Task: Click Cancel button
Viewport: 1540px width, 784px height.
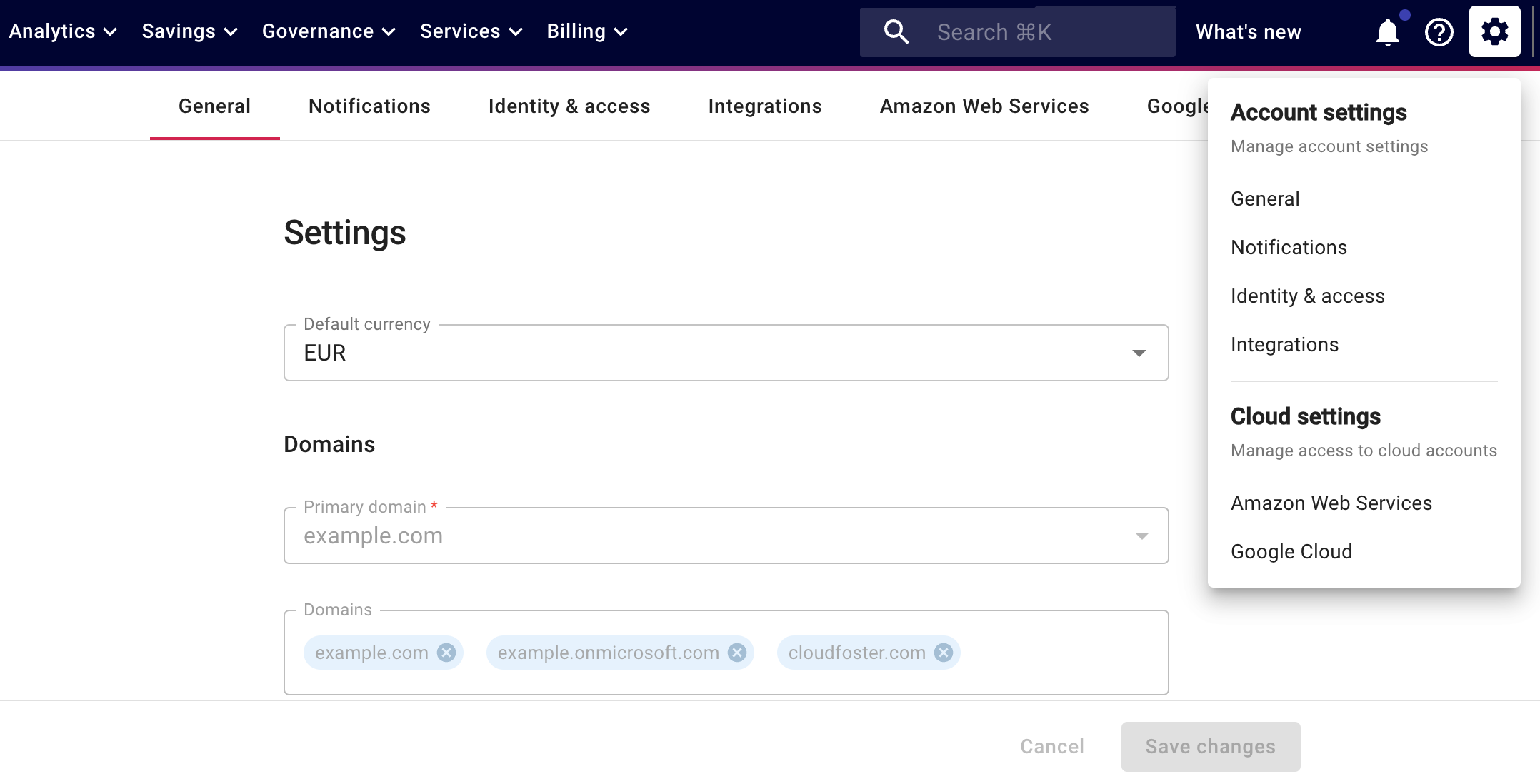Action: 1053,745
